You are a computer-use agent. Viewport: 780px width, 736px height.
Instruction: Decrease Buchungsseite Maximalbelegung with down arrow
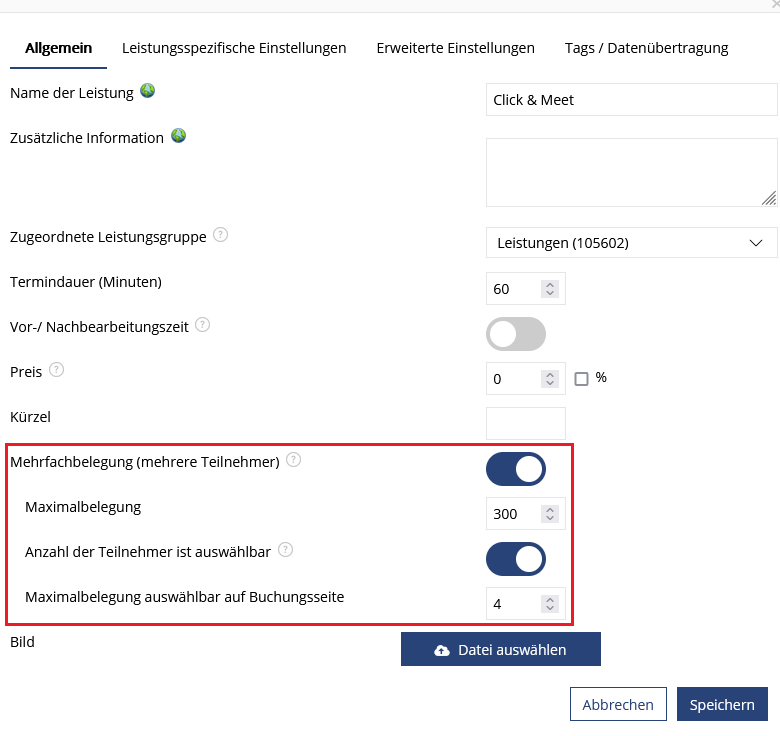550,608
